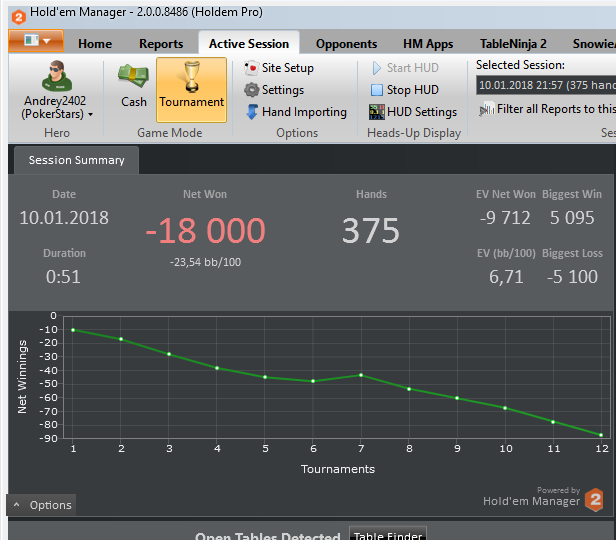Click the Andrey2402 hero avatar
This screenshot has width=616, height=540.
(57, 77)
